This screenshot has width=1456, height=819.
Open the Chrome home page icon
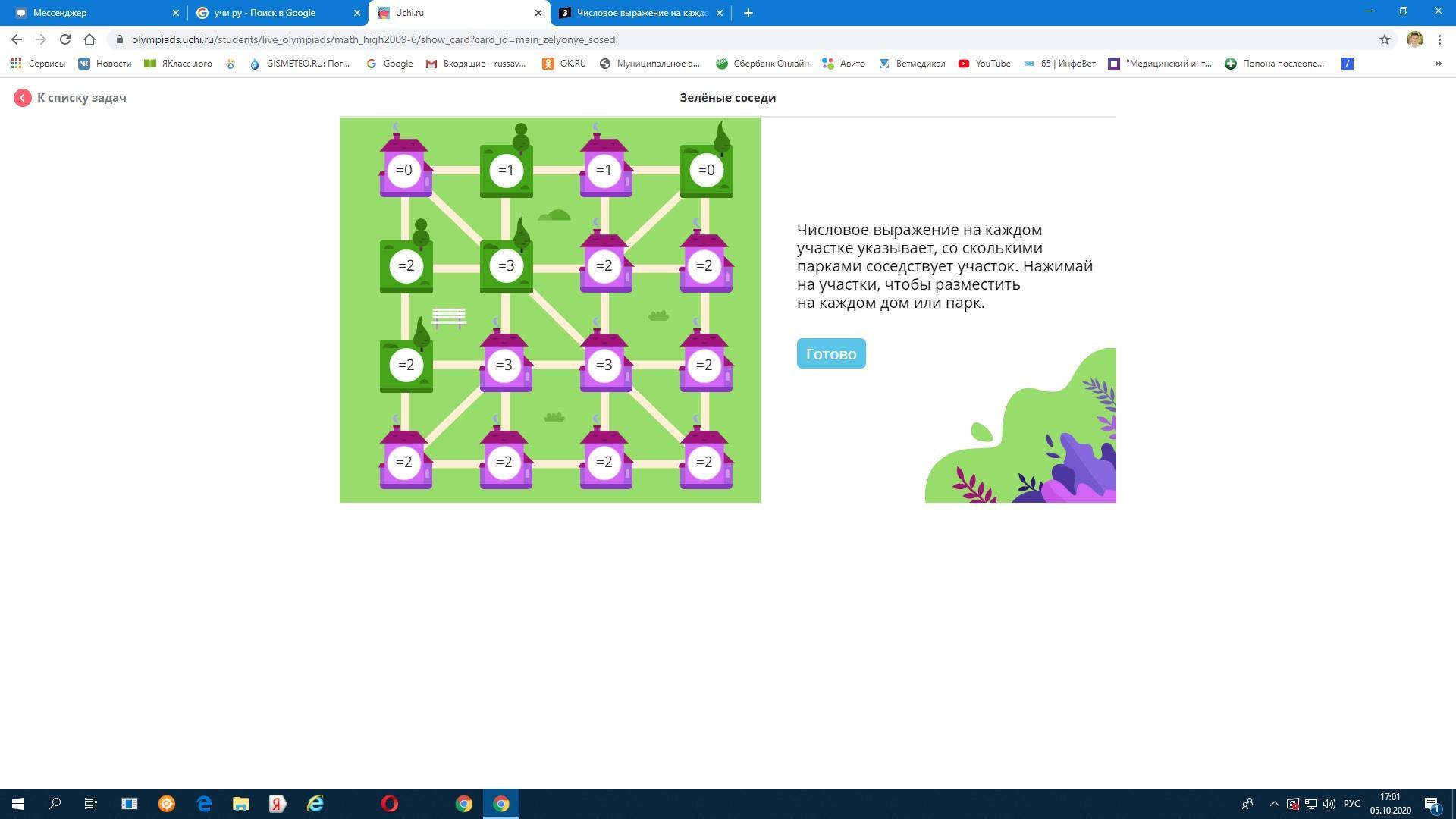[89, 39]
